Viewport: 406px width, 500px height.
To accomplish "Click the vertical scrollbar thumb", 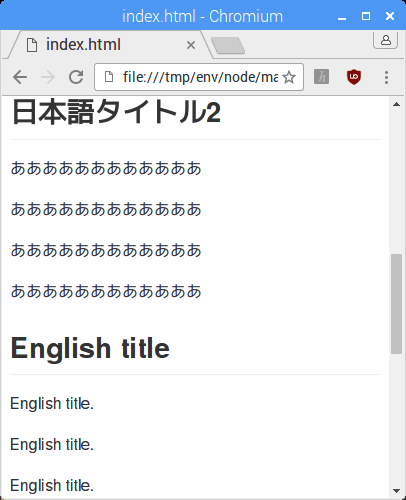I will click(x=396, y=304).
